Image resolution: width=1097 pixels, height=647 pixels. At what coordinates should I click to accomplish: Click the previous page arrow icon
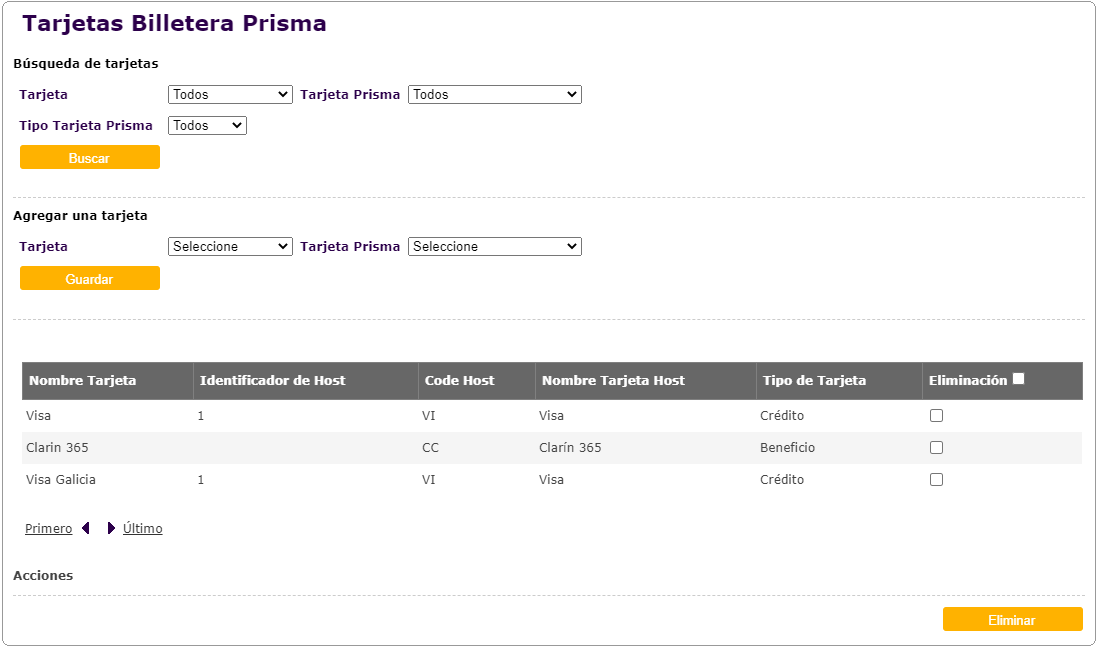click(86, 528)
